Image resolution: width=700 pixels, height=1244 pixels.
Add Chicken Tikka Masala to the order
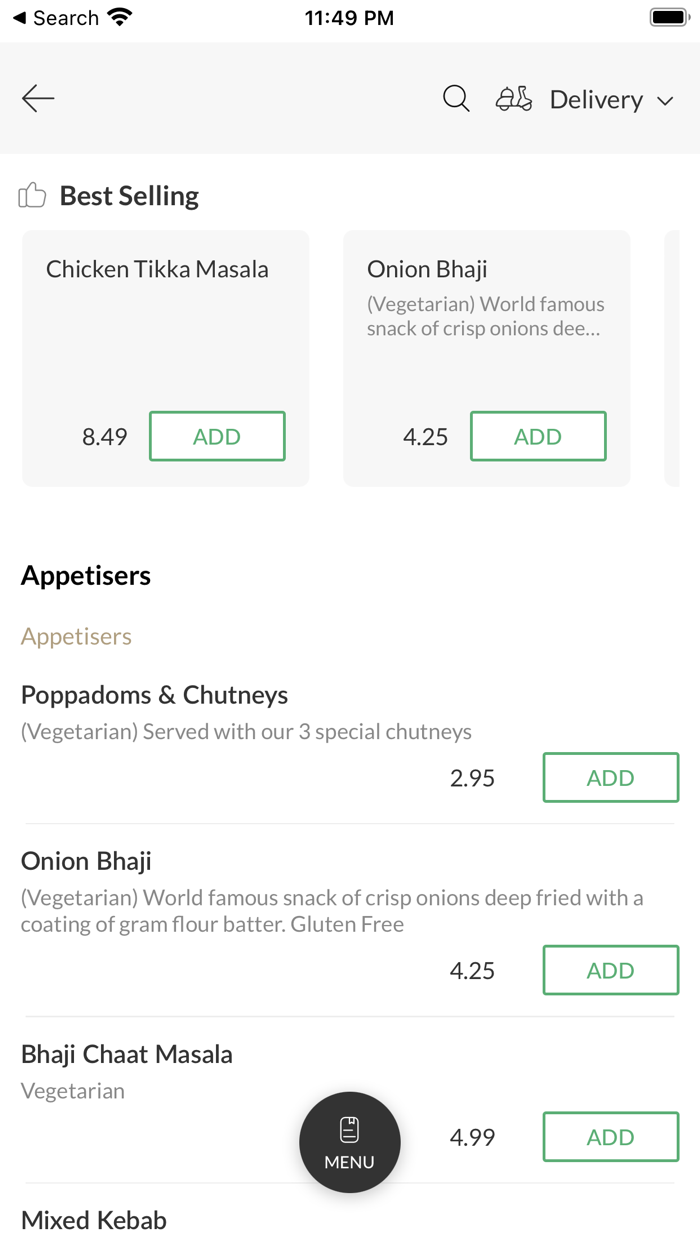tap(217, 436)
